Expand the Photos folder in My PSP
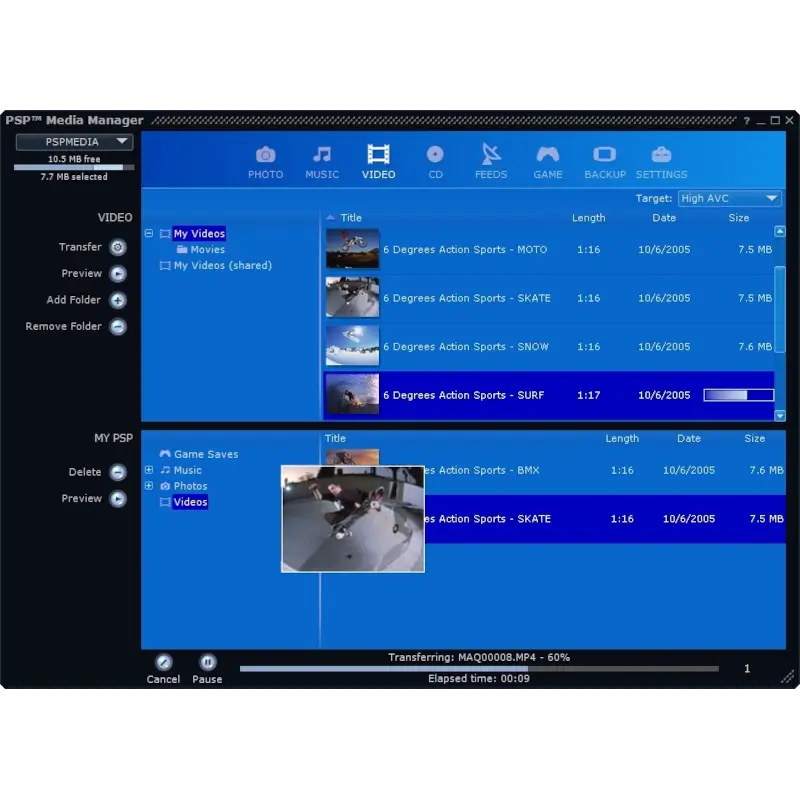800x800 pixels. 149,486
